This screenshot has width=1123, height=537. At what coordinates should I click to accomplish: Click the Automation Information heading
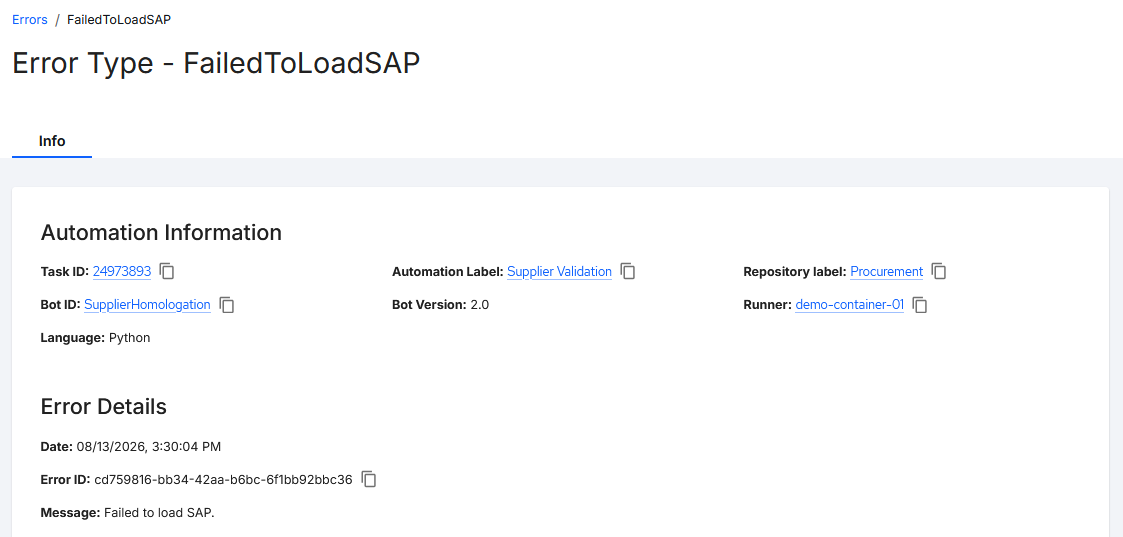[161, 233]
